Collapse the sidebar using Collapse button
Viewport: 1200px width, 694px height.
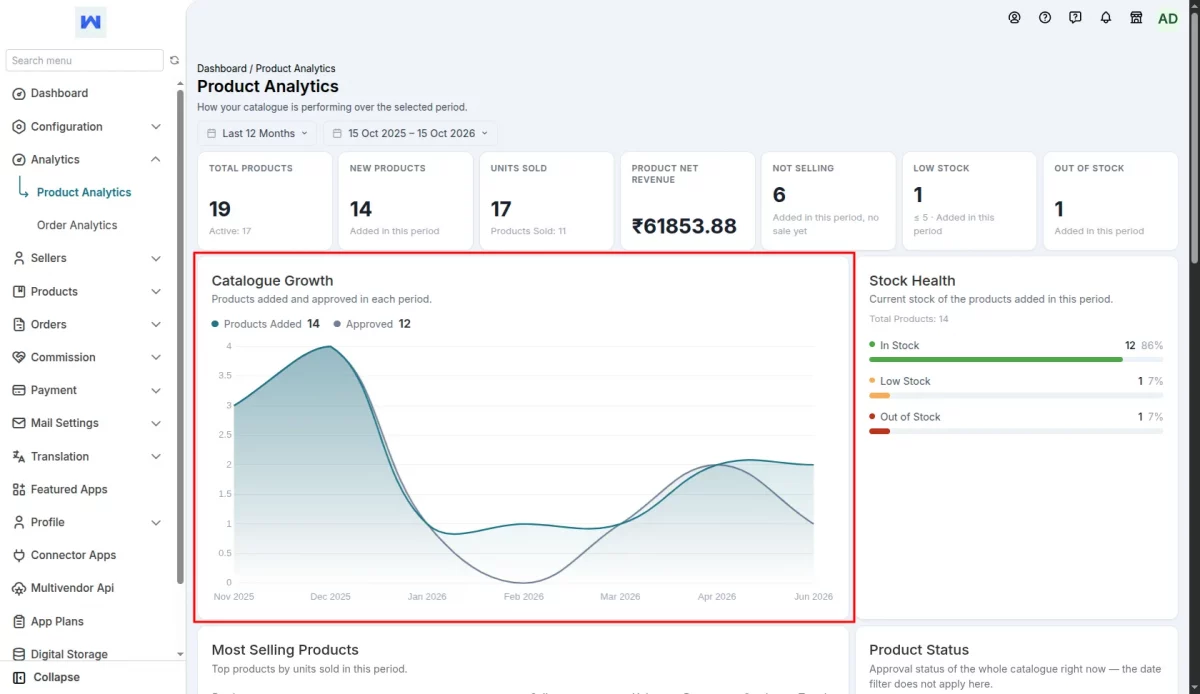tap(46, 677)
